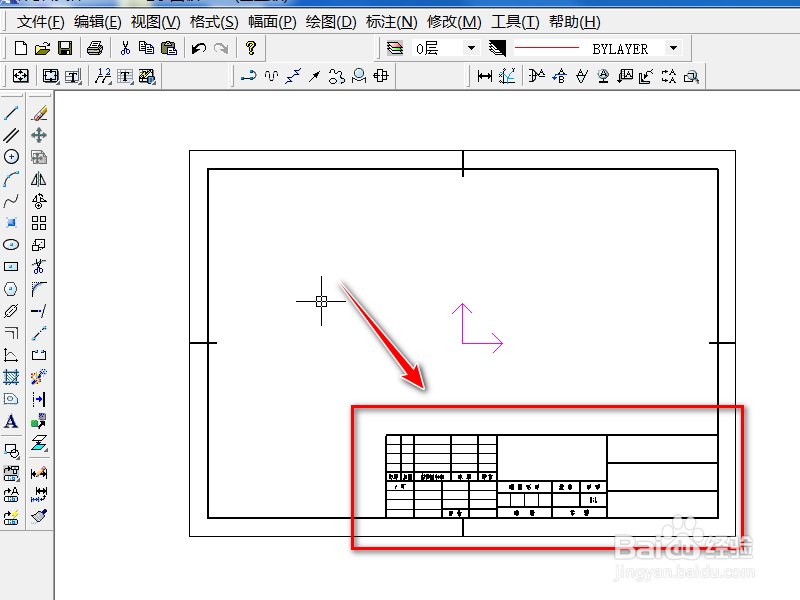Image resolution: width=800 pixels, height=600 pixels.
Task: Select the Trim scissors tool in the left toolbar
Action: 39,267
